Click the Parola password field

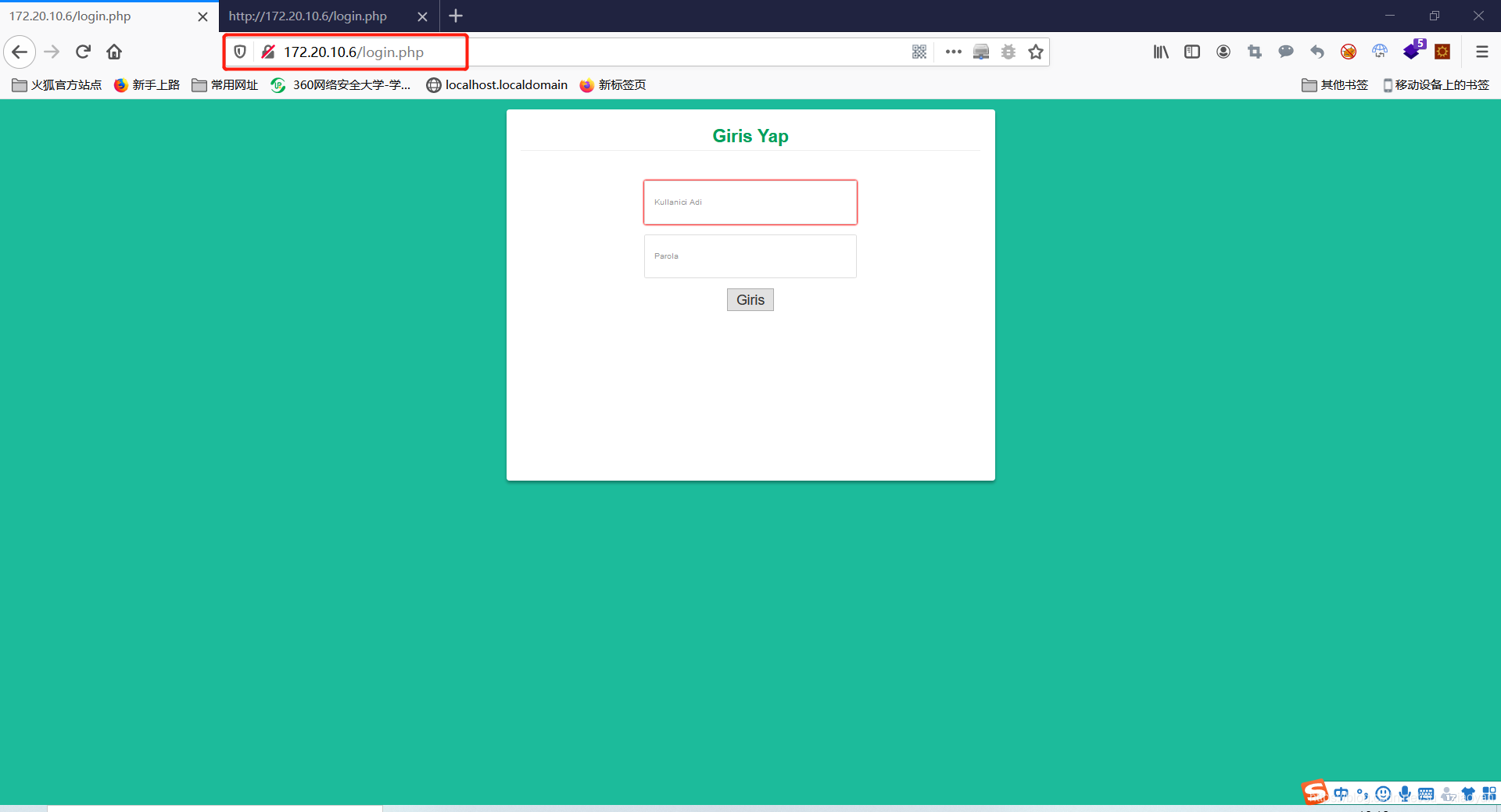coord(750,256)
